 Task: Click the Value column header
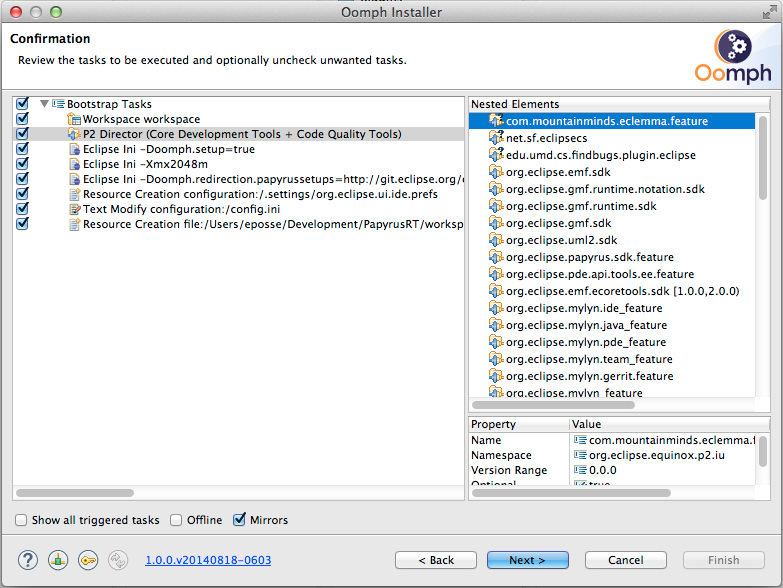pyautogui.click(x=670, y=424)
